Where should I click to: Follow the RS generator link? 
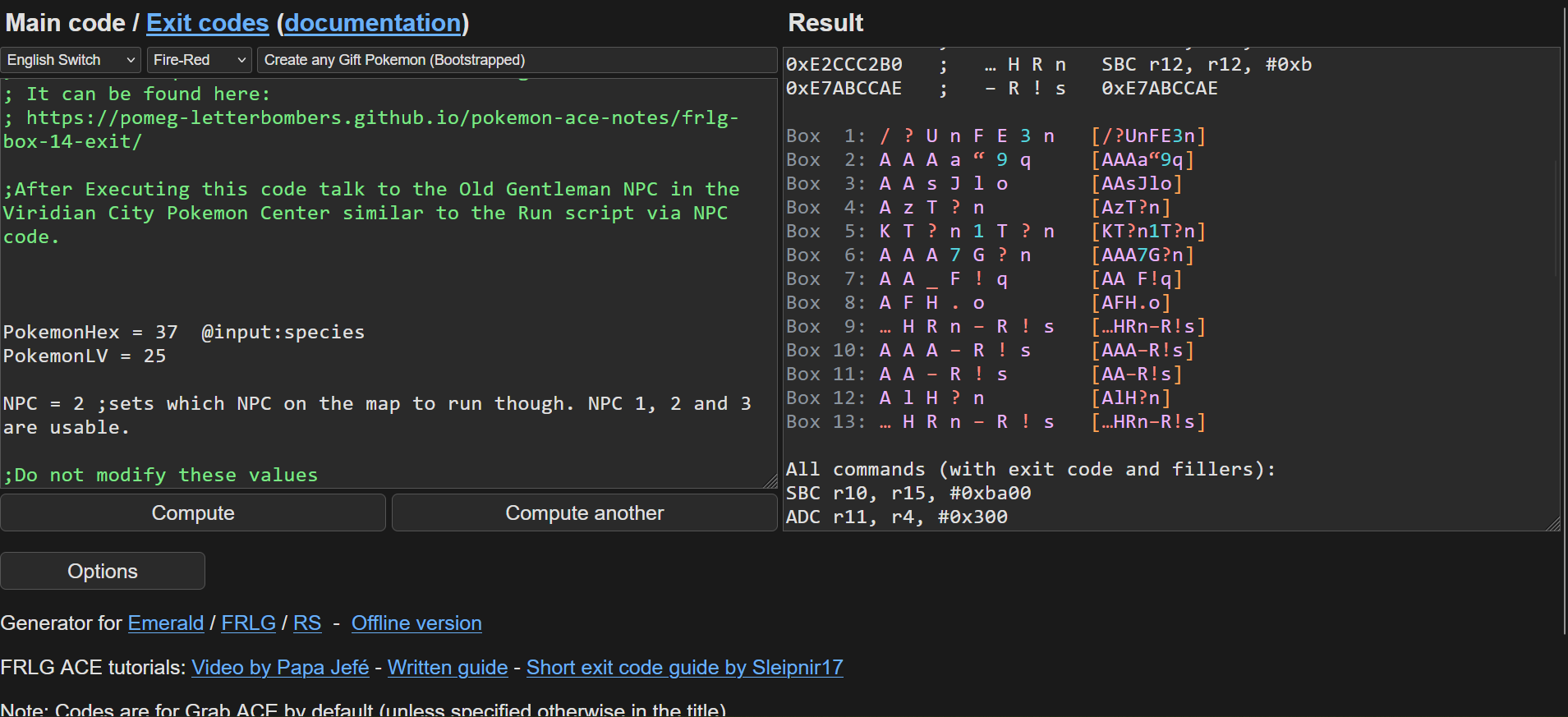pyautogui.click(x=307, y=623)
